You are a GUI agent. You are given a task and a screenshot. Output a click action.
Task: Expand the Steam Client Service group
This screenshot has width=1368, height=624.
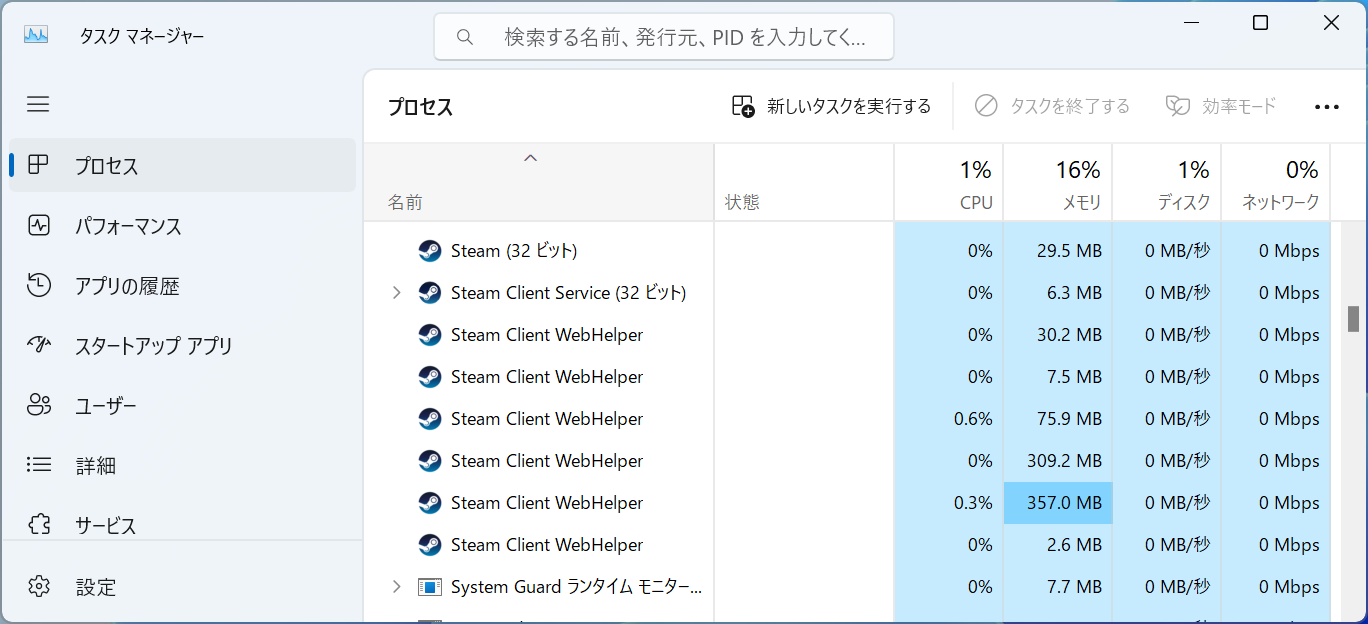[396, 293]
